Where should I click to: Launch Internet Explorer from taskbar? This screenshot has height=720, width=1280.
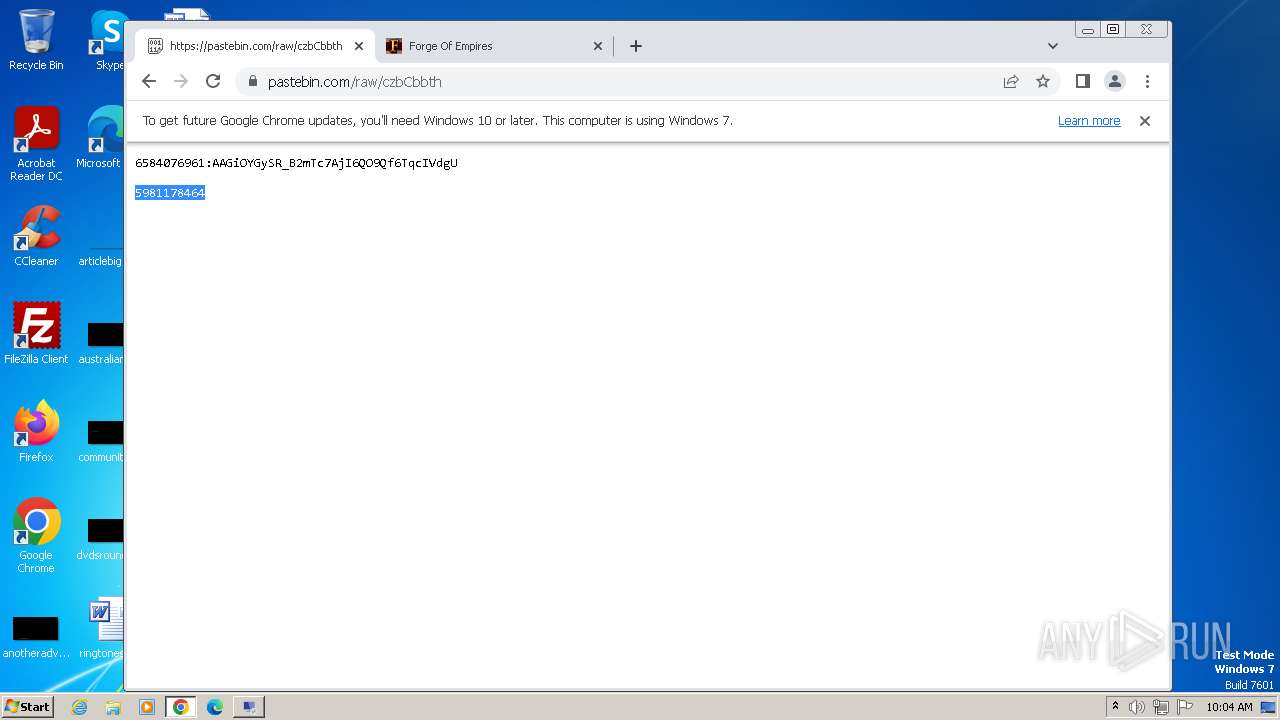(x=79, y=707)
